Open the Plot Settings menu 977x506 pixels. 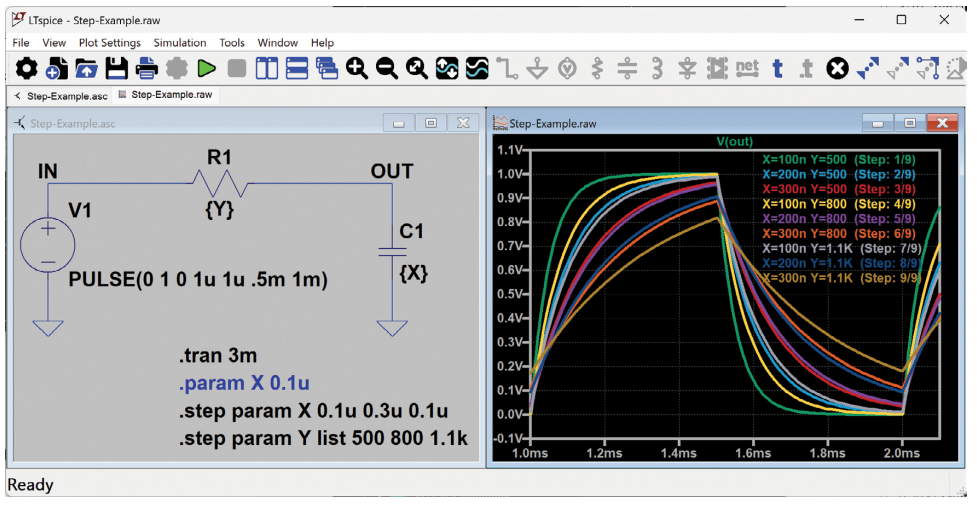pyautogui.click(x=110, y=42)
